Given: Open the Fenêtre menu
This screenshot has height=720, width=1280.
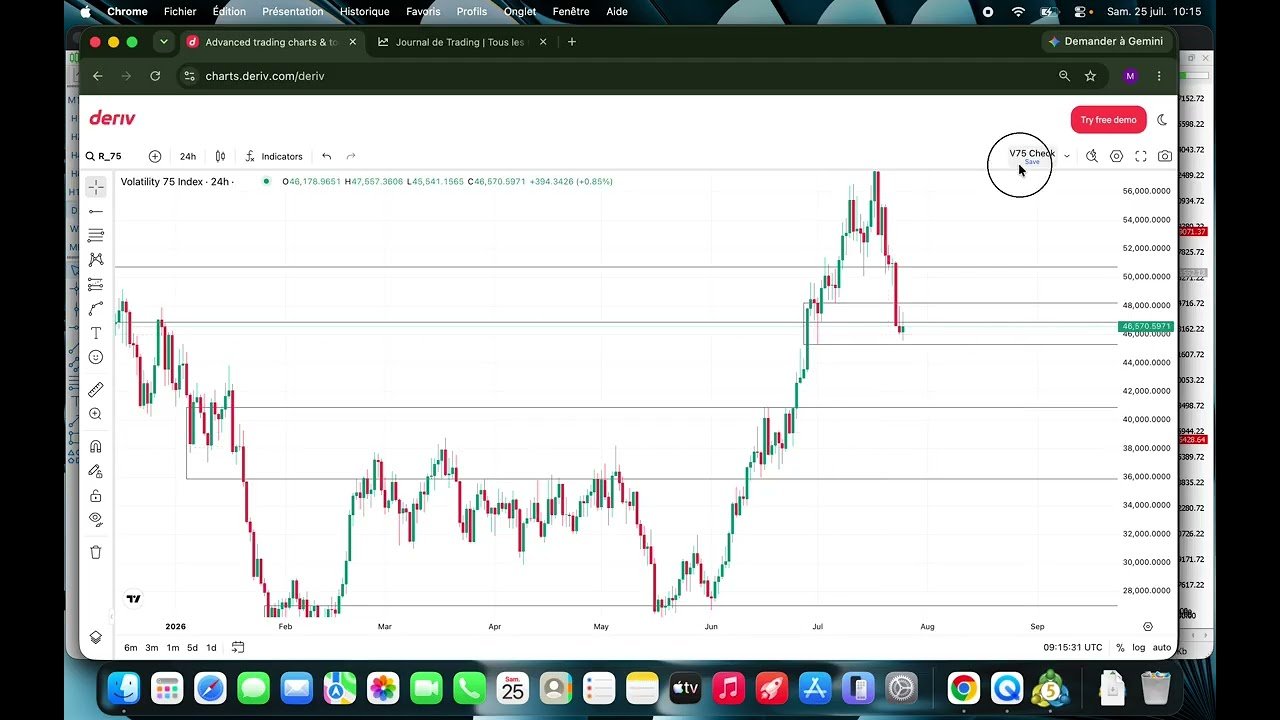Looking at the screenshot, I should coord(571,12).
